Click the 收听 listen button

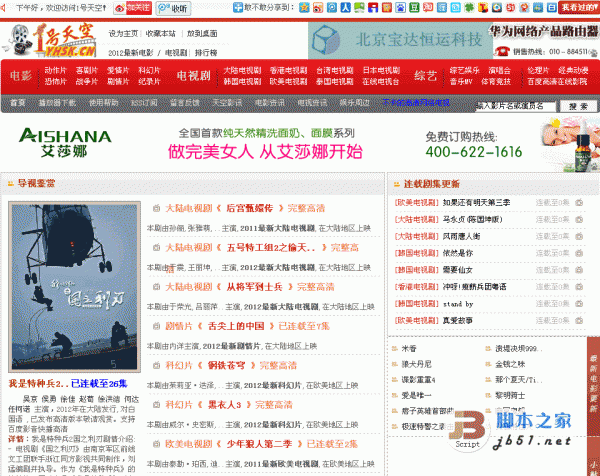point(173,8)
